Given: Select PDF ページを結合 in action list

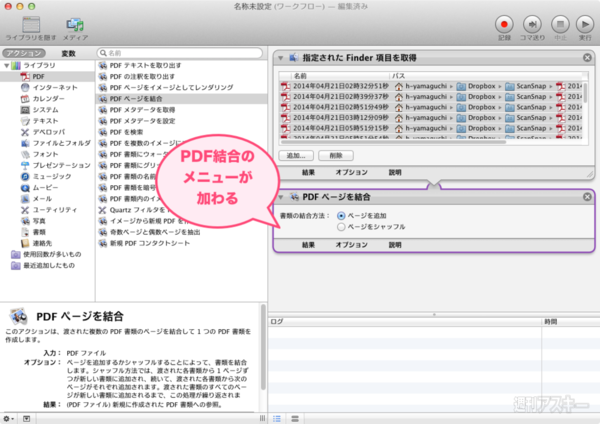Looking at the screenshot, I should [x=181, y=99].
